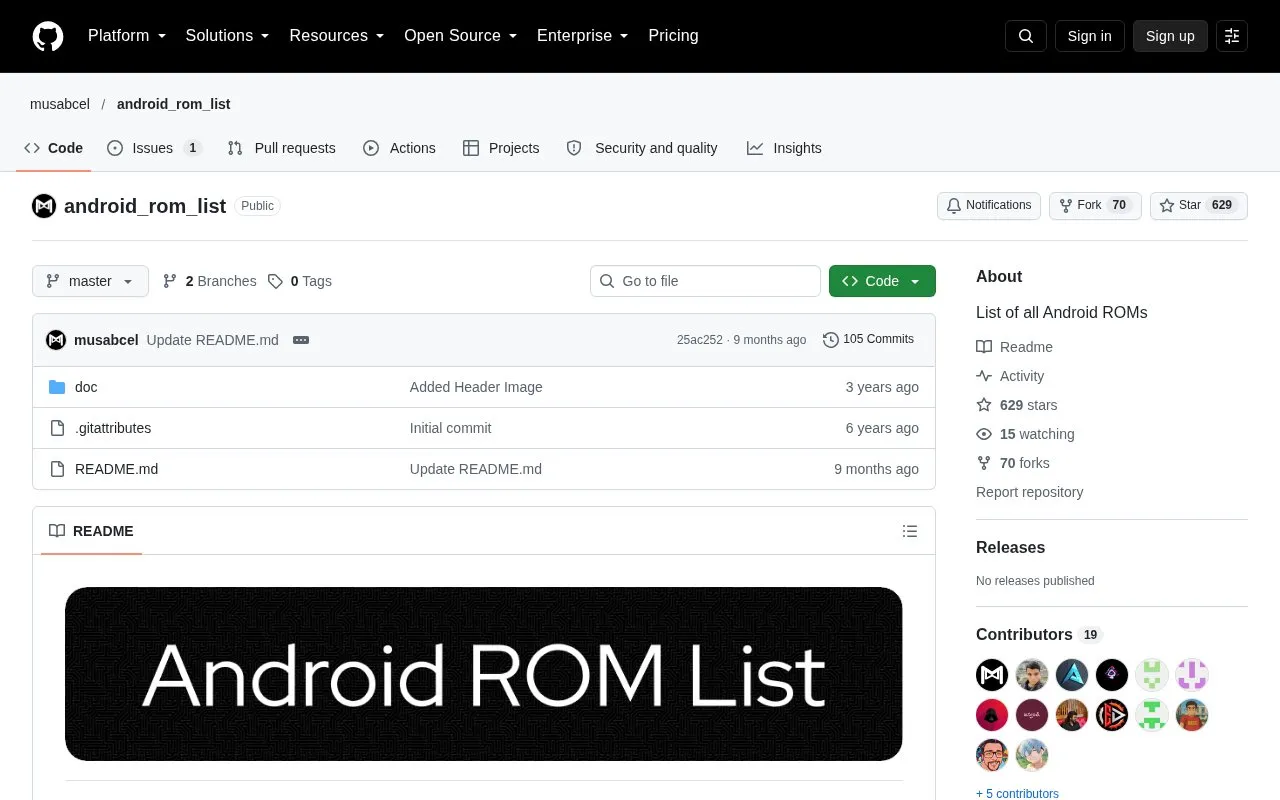Open the 70 forks link
The height and width of the screenshot is (800, 1280).
tap(1013, 463)
